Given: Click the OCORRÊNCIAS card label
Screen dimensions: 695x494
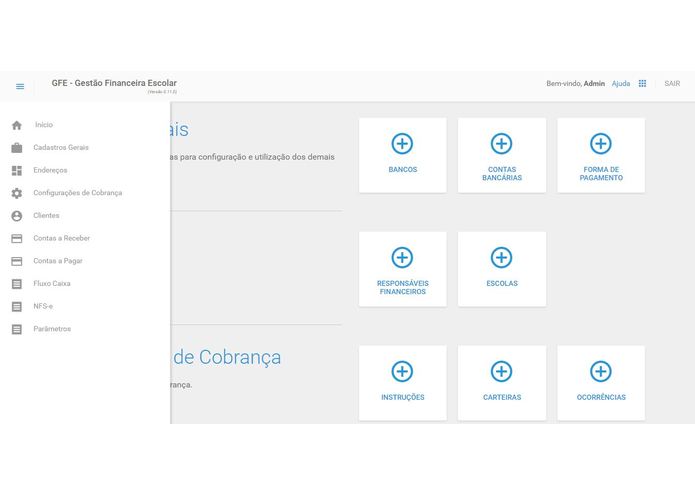Looking at the screenshot, I should (x=601, y=397).
